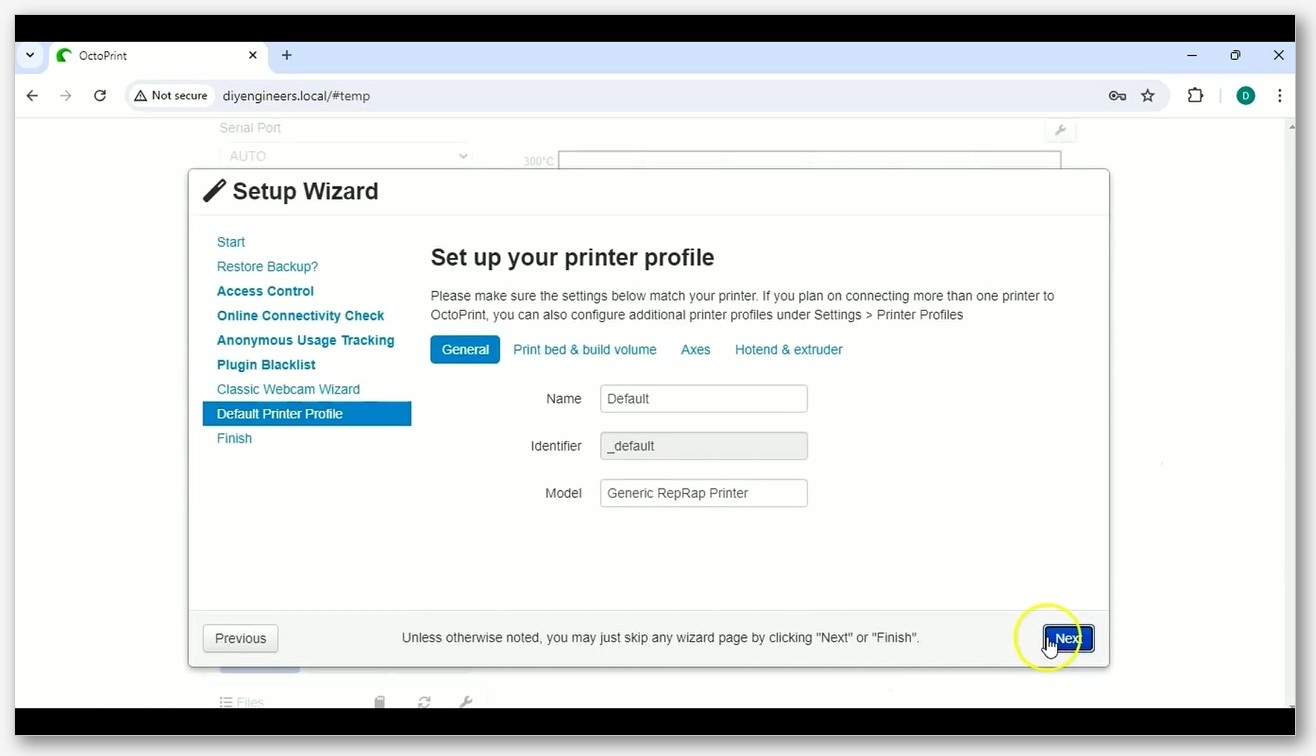Open the saved passwords key icon
This screenshot has width=1316, height=756.
click(1117, 96)
